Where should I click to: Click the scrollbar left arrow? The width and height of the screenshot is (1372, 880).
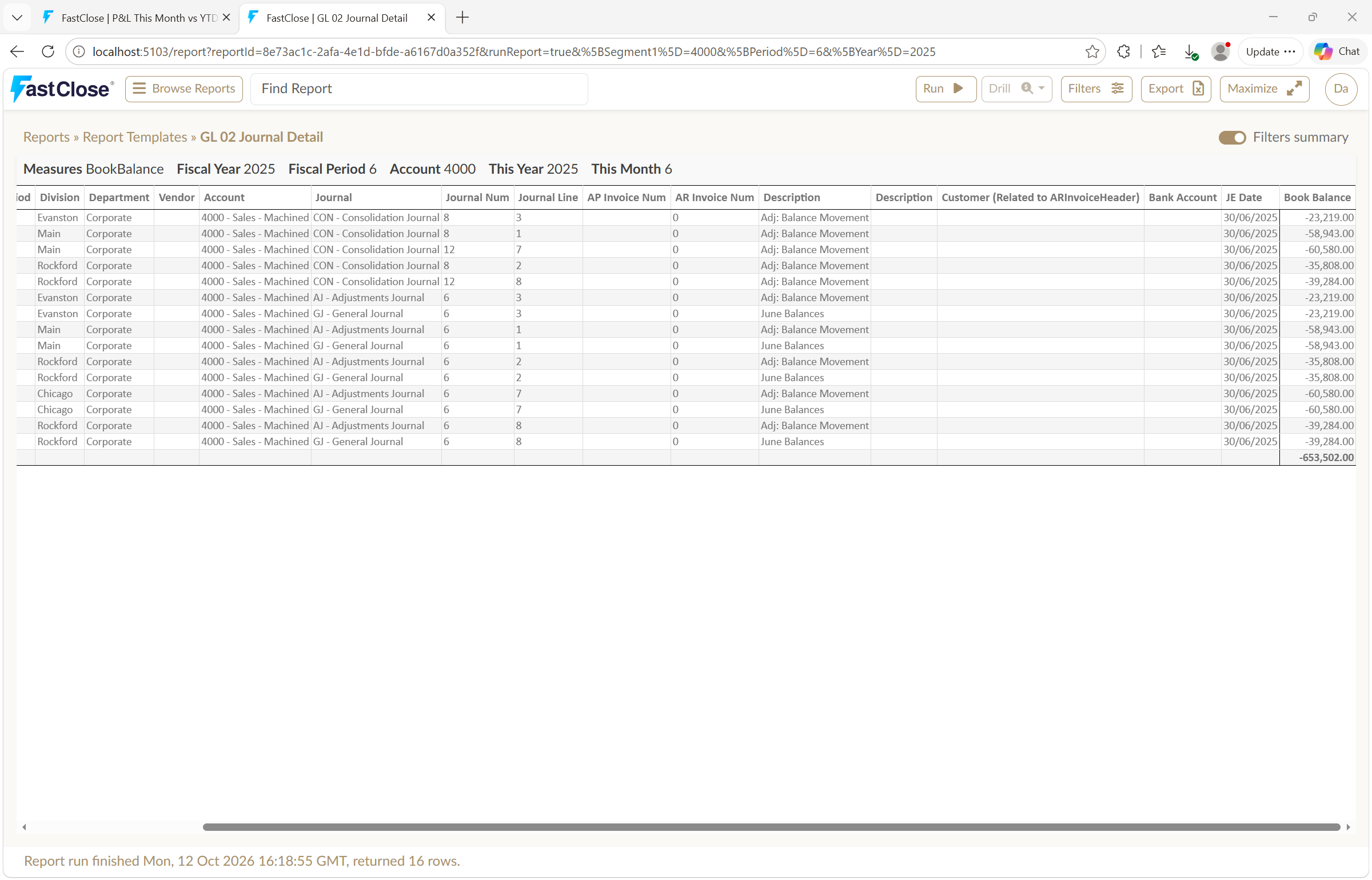(x=24, y=827)
